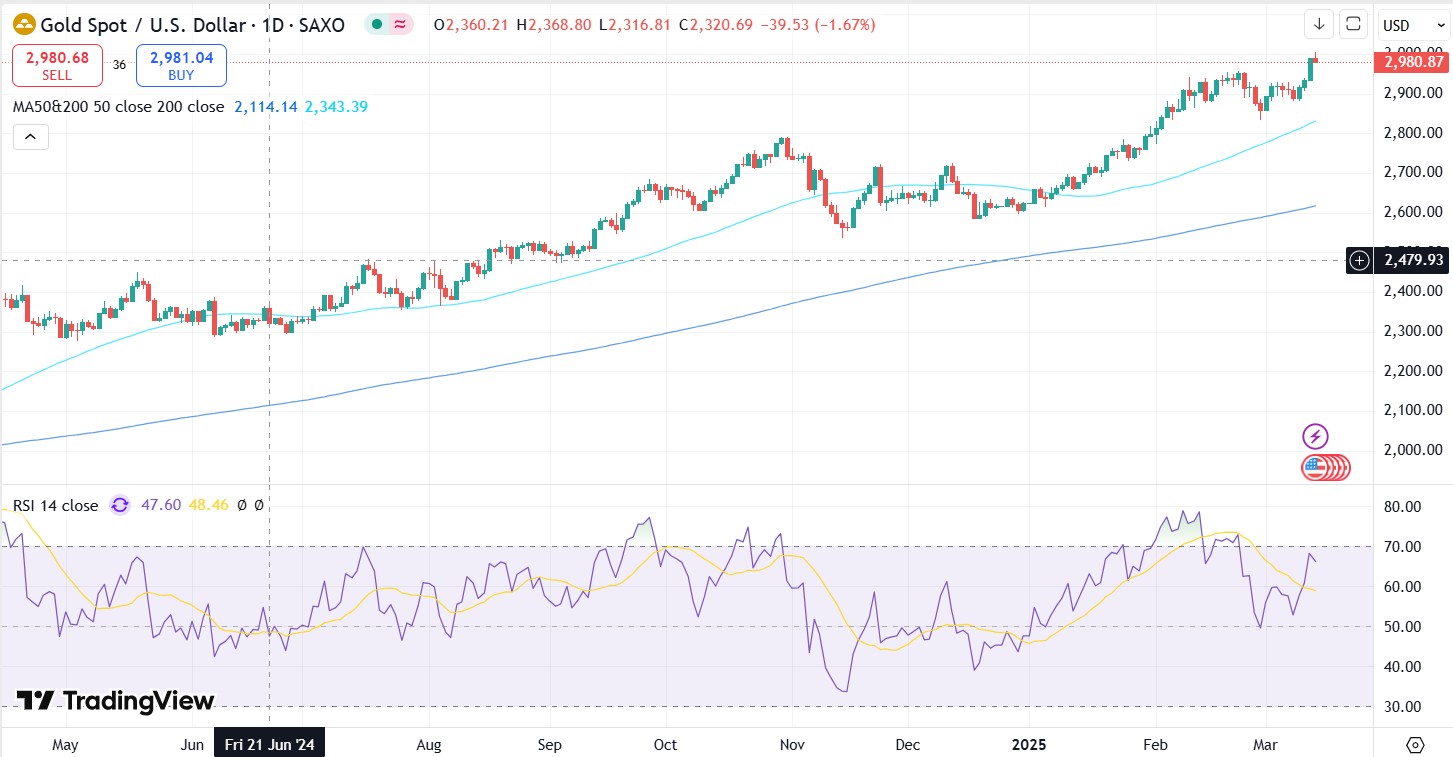Viewport: 1453px width, 757px height.
Task: Click the MA50&200 indicator legend label
Action: point(118,106)
